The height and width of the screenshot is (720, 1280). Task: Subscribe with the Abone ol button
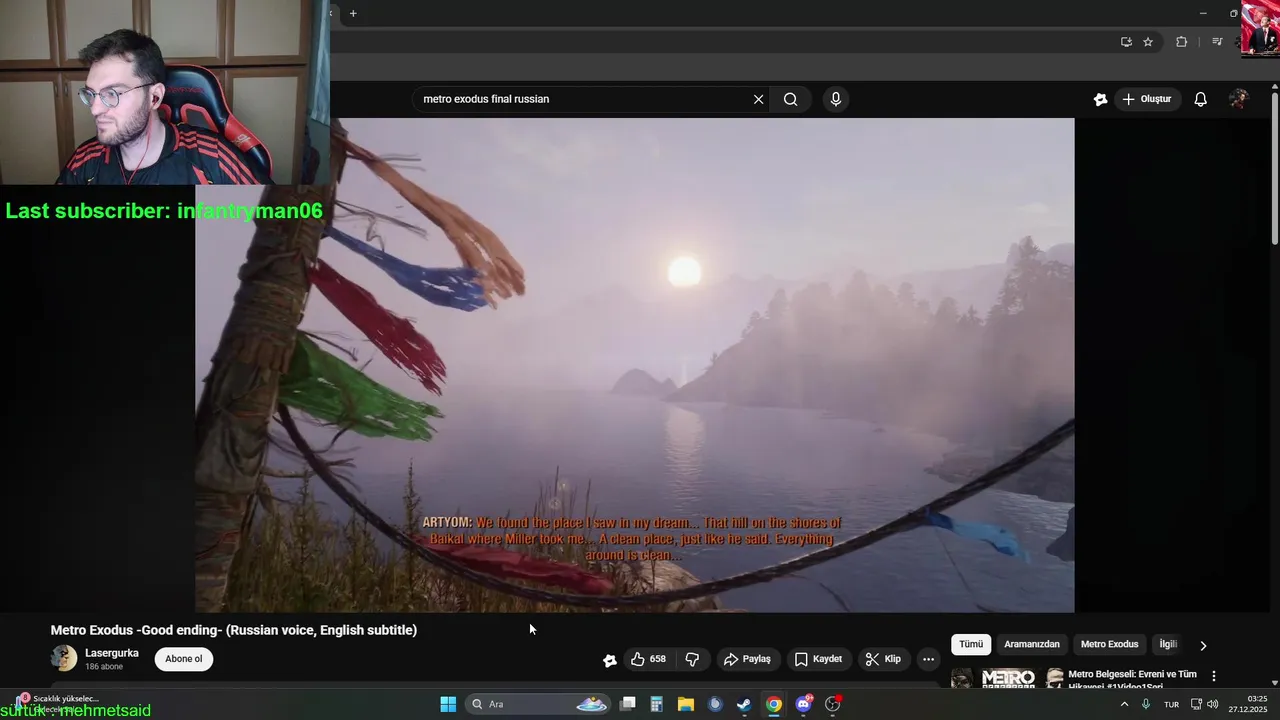[184, 659]
